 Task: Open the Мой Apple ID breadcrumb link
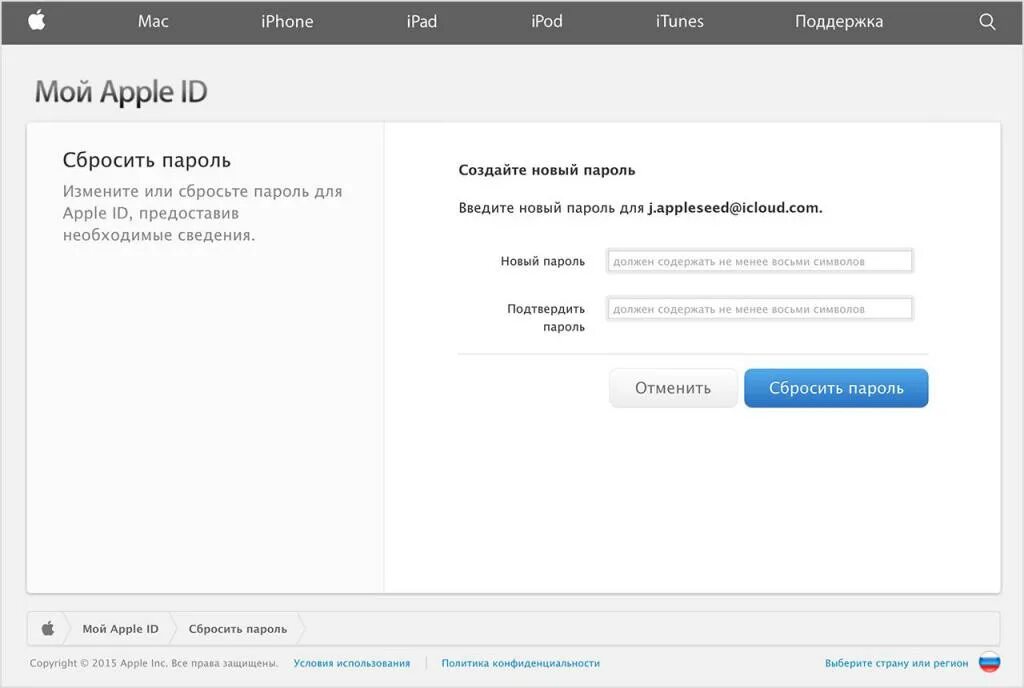[120, 629]
